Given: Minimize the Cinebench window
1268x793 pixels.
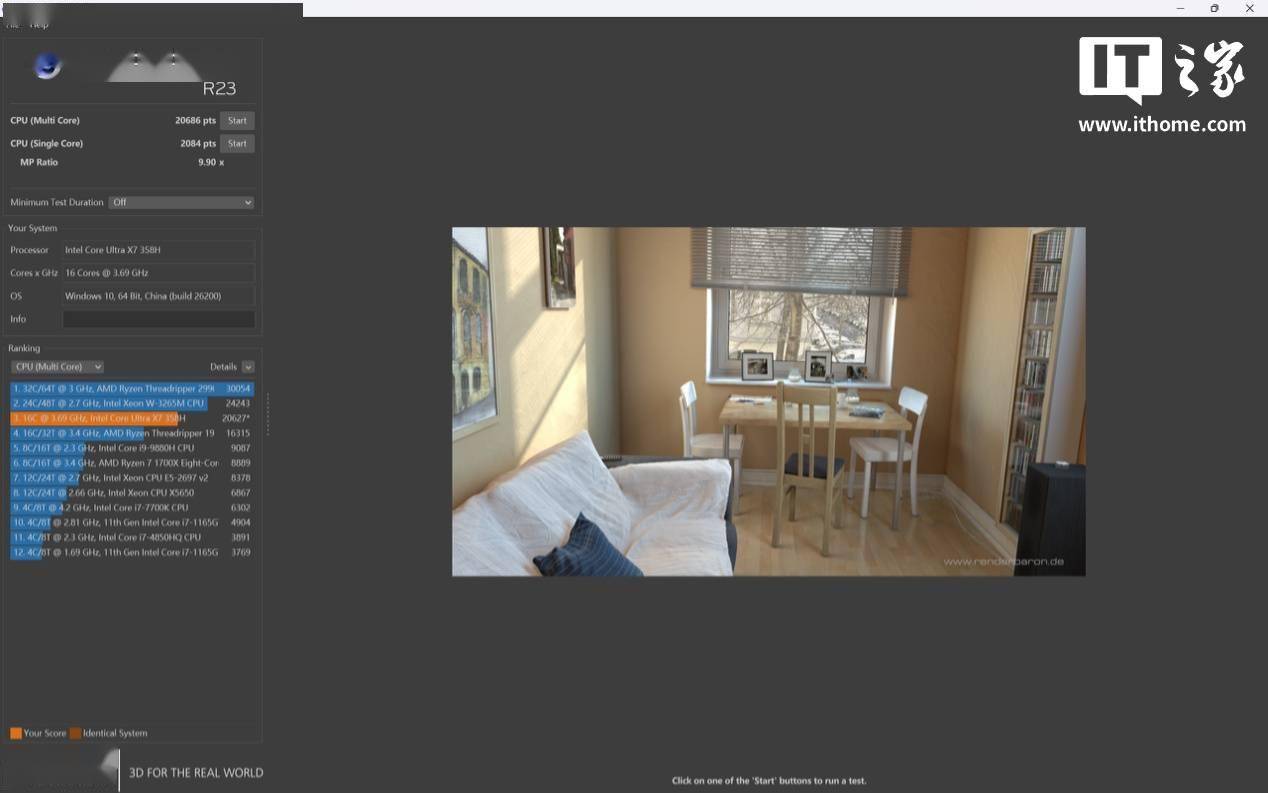Looking at the screenshot, I should pos(1179,8).
